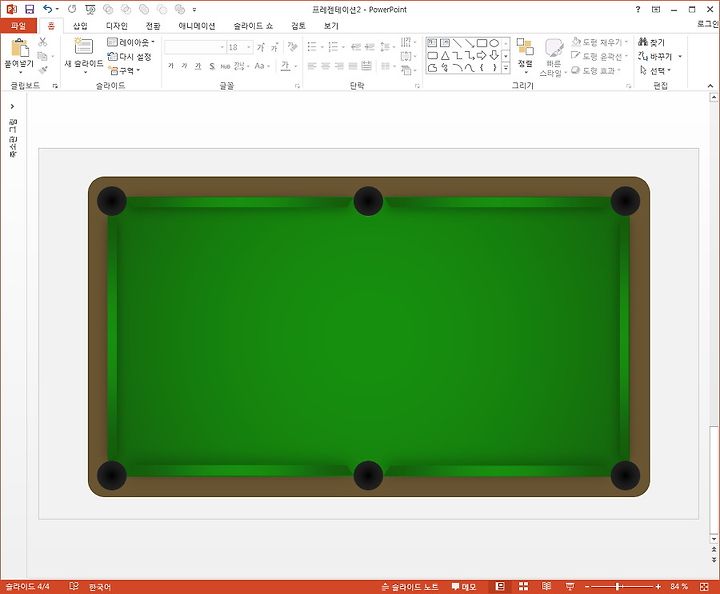Toggle Underline text formatting

(198, 66)
